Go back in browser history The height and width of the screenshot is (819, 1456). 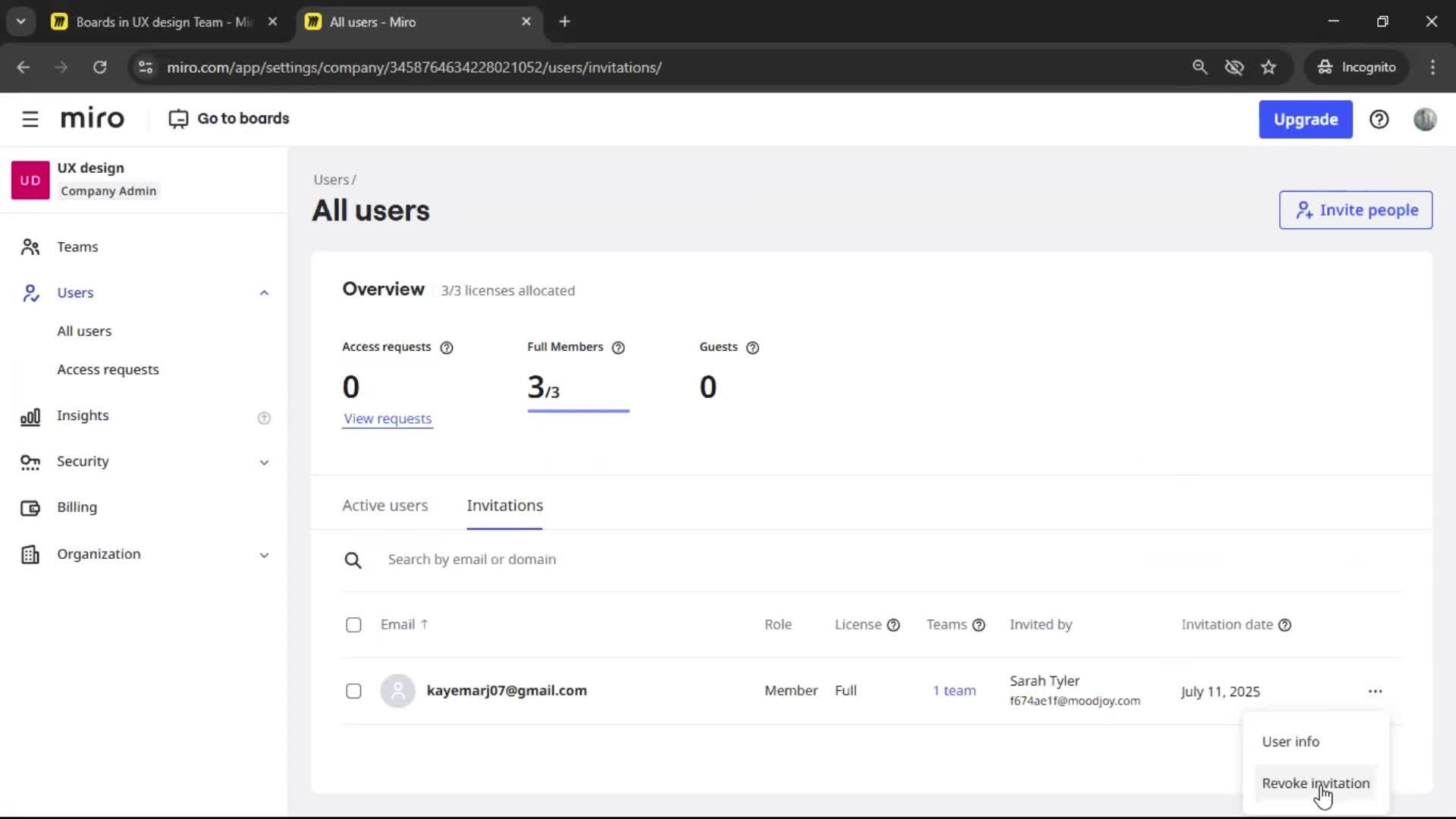(x=24, y=67)
